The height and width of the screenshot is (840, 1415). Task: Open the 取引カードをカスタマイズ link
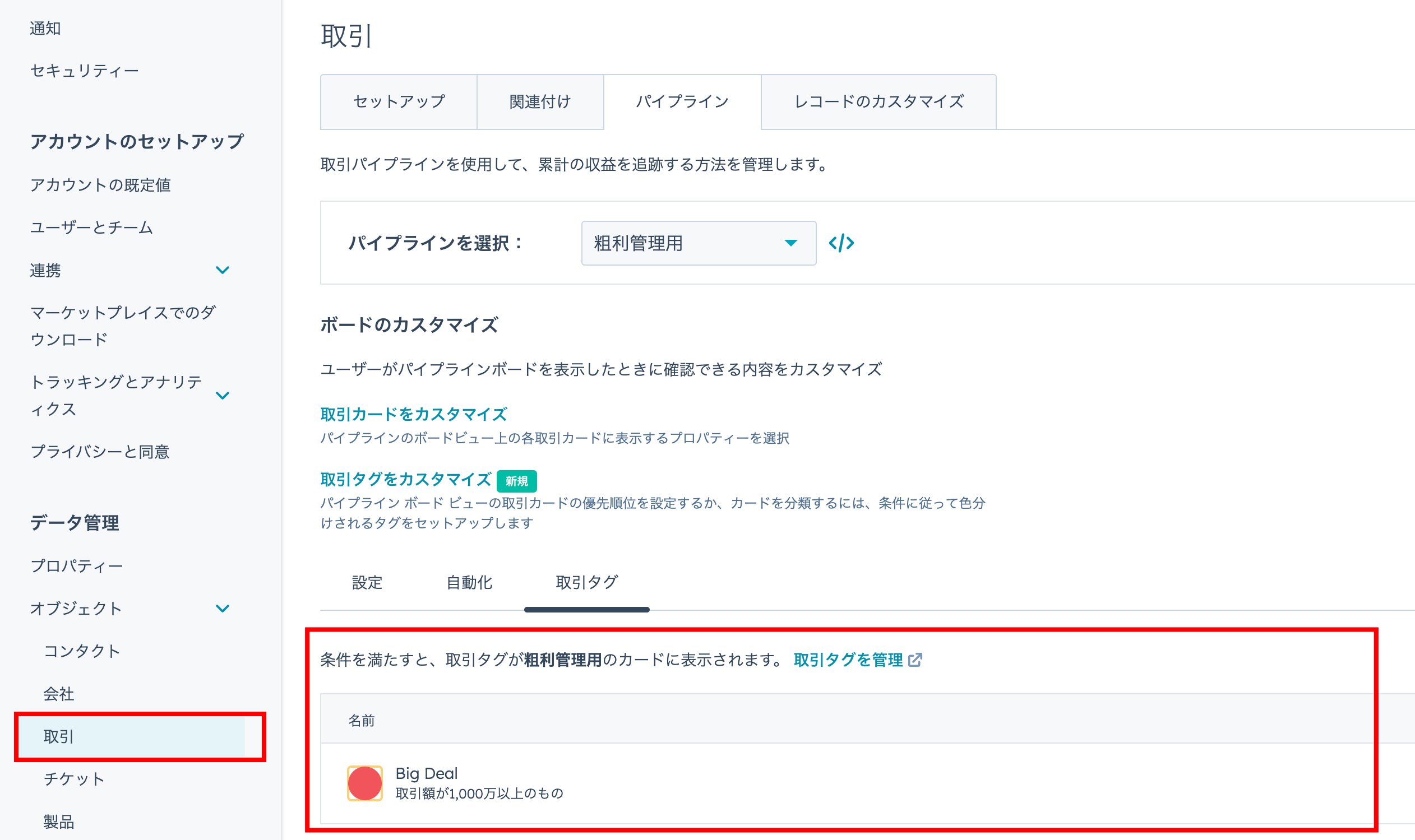coord(413,414)
